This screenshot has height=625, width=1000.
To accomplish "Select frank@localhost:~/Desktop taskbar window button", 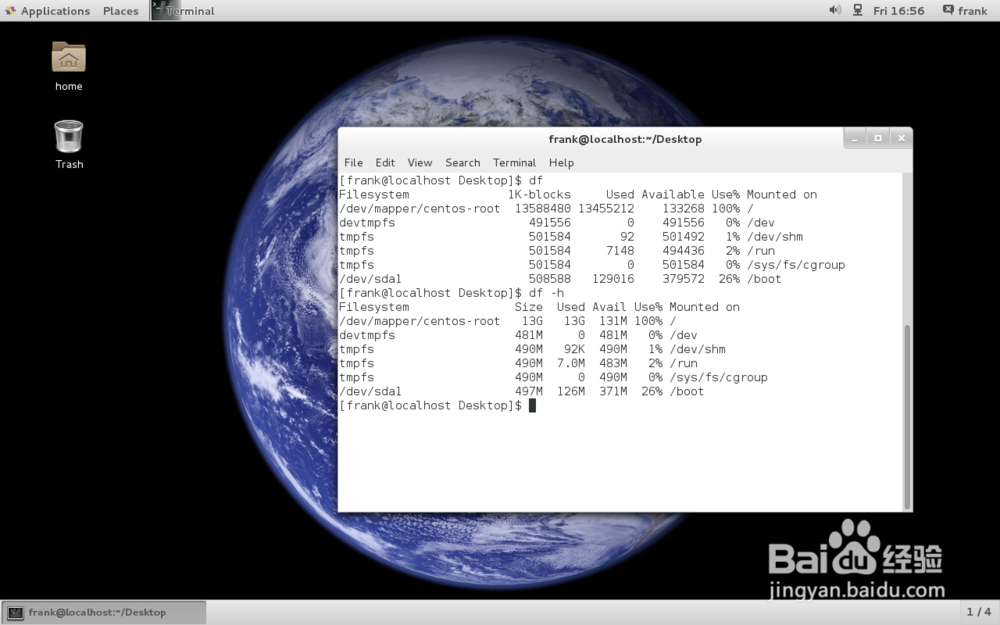I will (104, 612).
